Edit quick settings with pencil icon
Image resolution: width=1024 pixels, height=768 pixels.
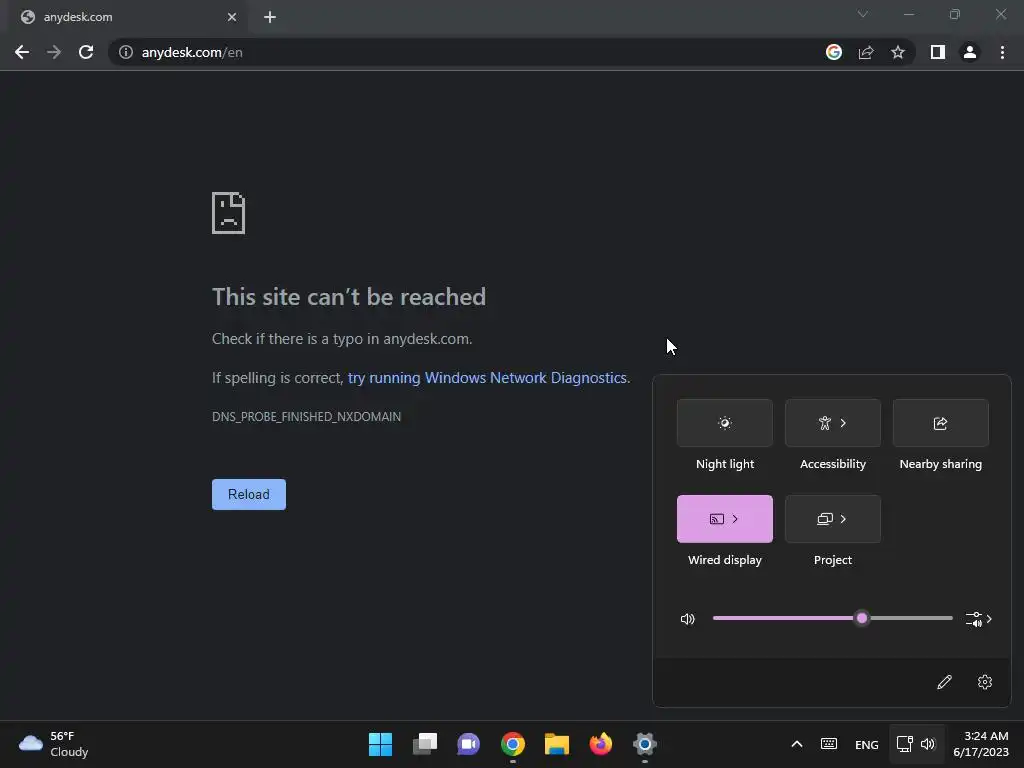(x=944, y=682)
